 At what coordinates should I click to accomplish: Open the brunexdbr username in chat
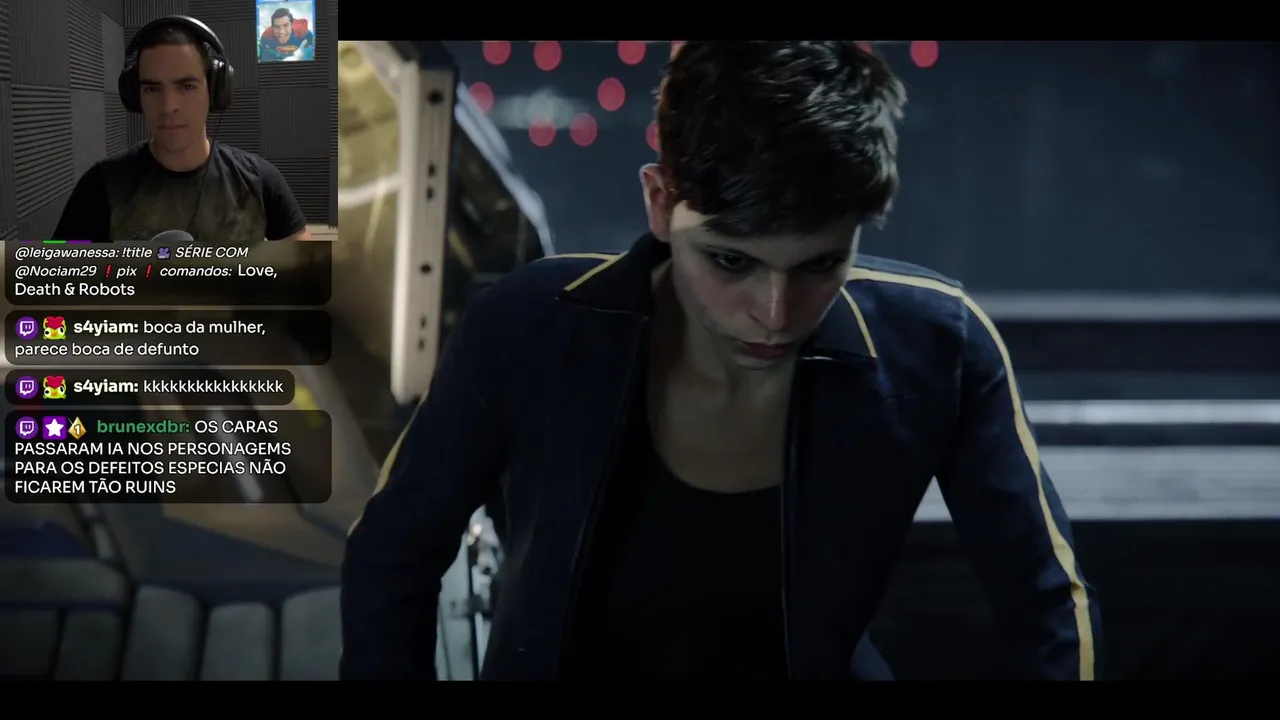143,427
